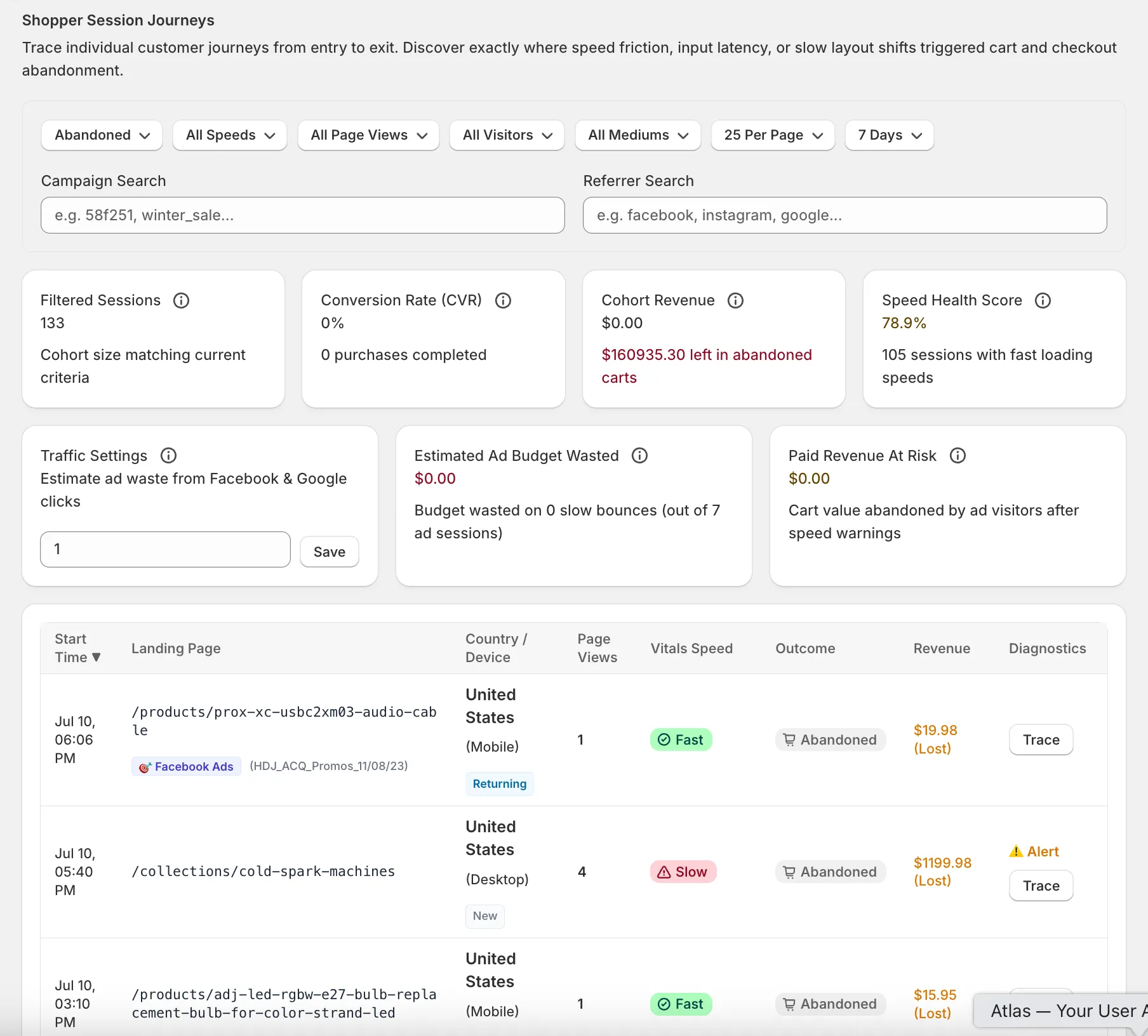Click info icon next to Filtered Sessions
Viewport: 1148px width, 1036px height.
click(182, 300)
